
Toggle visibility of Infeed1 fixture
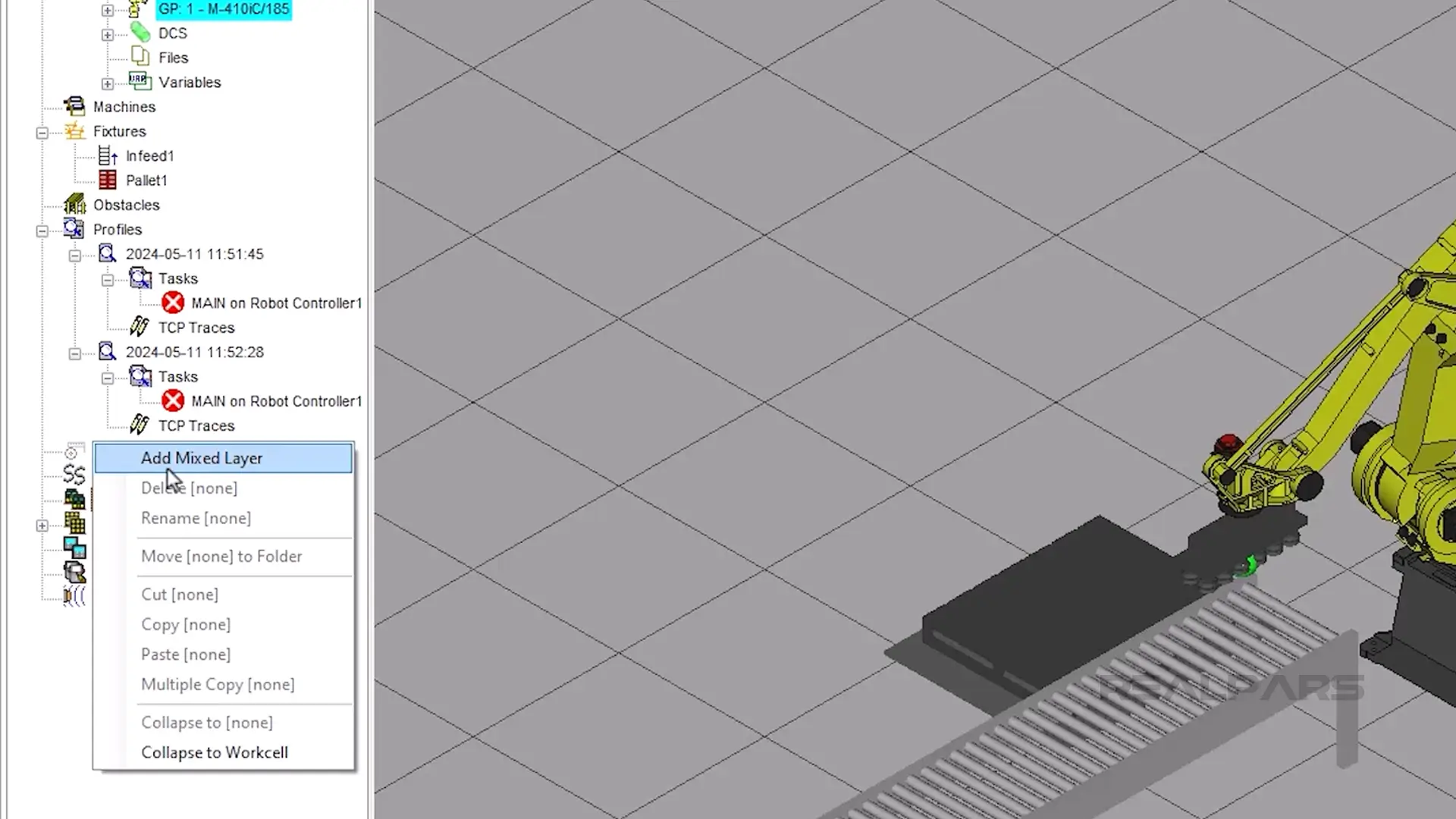click(x=108, y=156)
